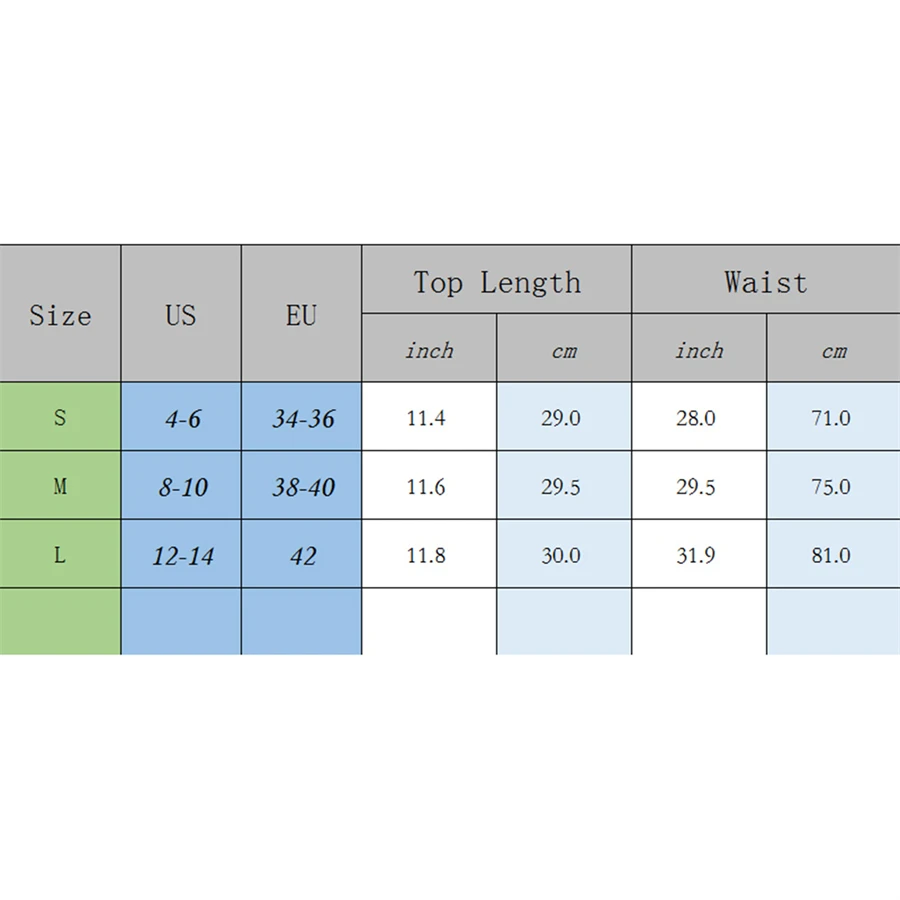Click the 28.0 inch waist cell
Image resolution: width=900 pixels, height=900 pixels.
[696, 418]
